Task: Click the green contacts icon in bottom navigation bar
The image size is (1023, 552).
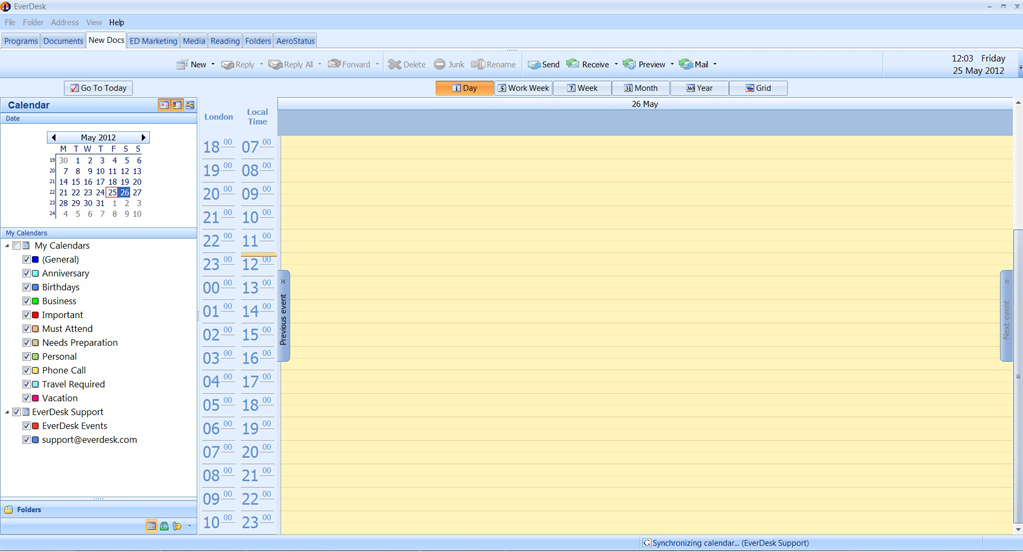Action: click(164, 526)
